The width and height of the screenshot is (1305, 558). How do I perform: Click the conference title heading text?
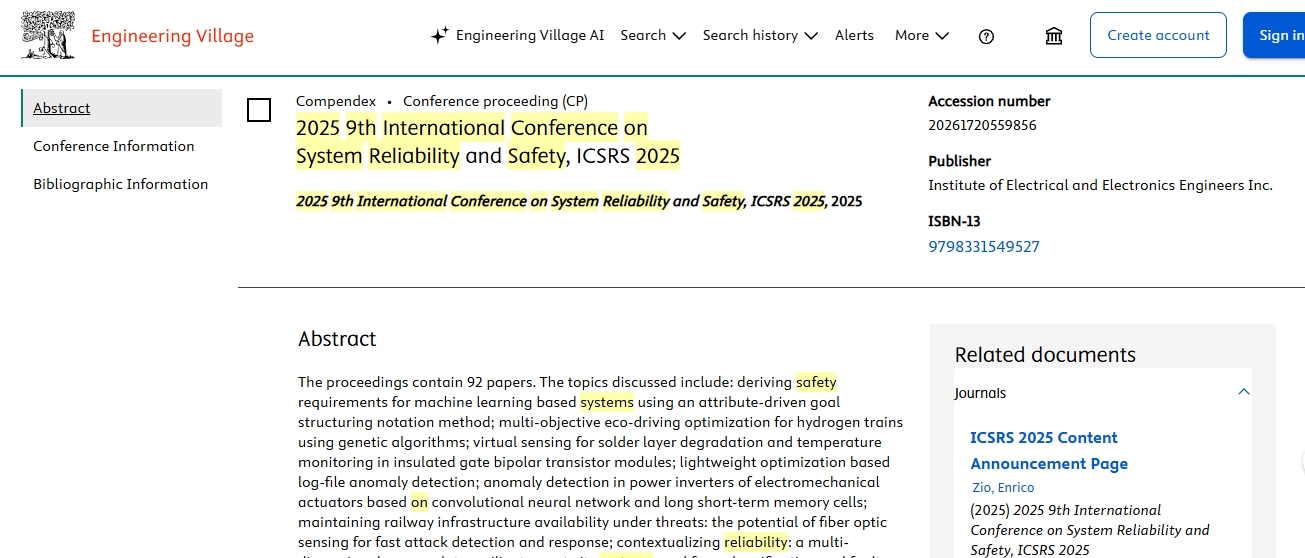tap(488, 142)
